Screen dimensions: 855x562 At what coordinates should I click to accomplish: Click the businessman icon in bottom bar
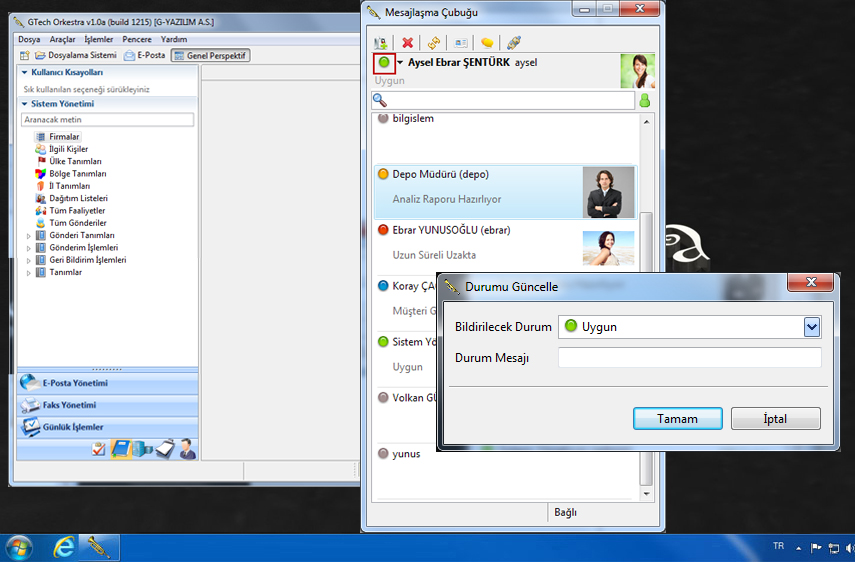pyautogui.click(x=187, y=449)
